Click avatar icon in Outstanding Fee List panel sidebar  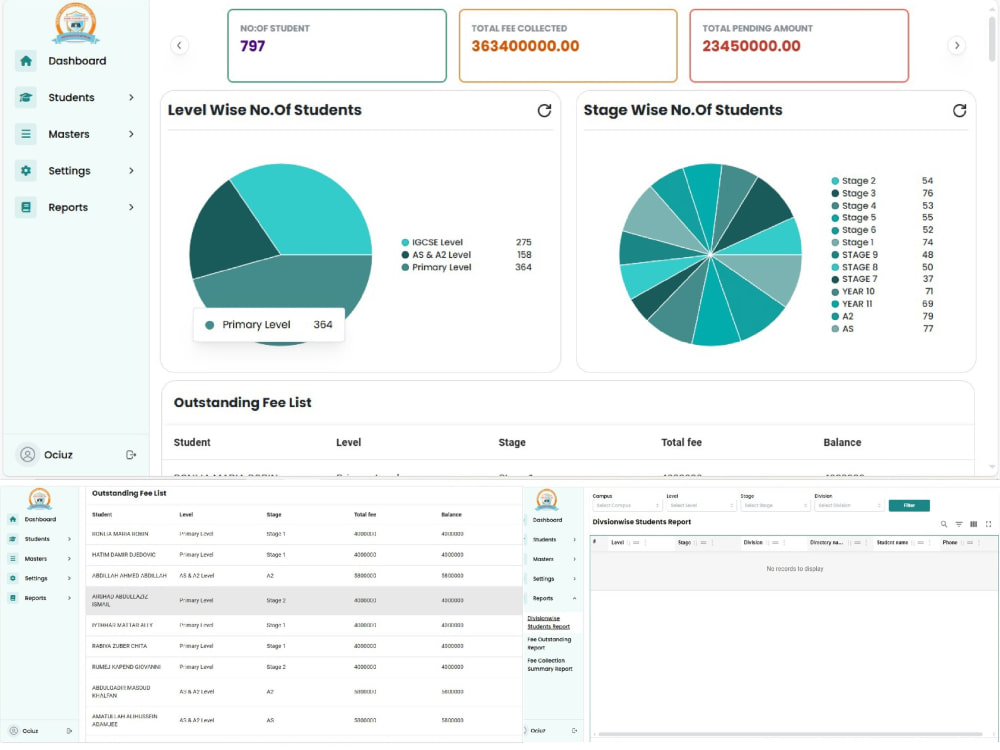tap(13, 731)
